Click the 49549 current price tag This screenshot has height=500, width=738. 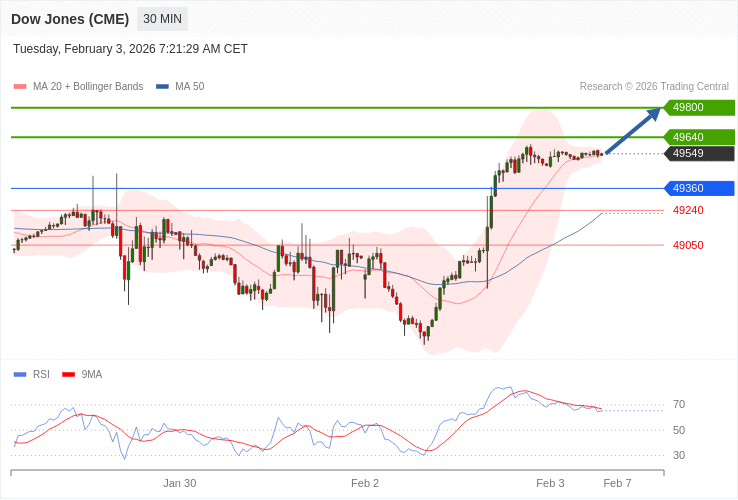[x=699, y=153]
